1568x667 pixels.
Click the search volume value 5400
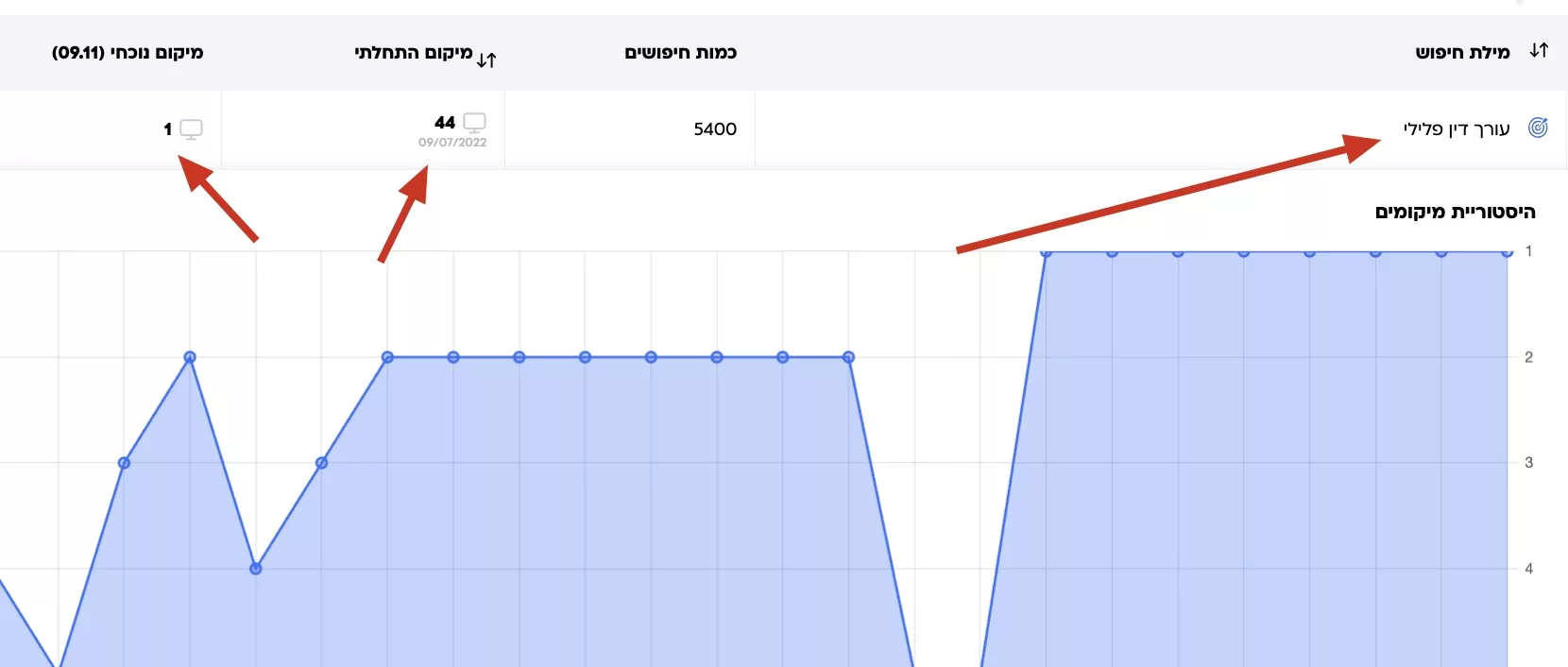pyautogui.click(x=715, y=129)
